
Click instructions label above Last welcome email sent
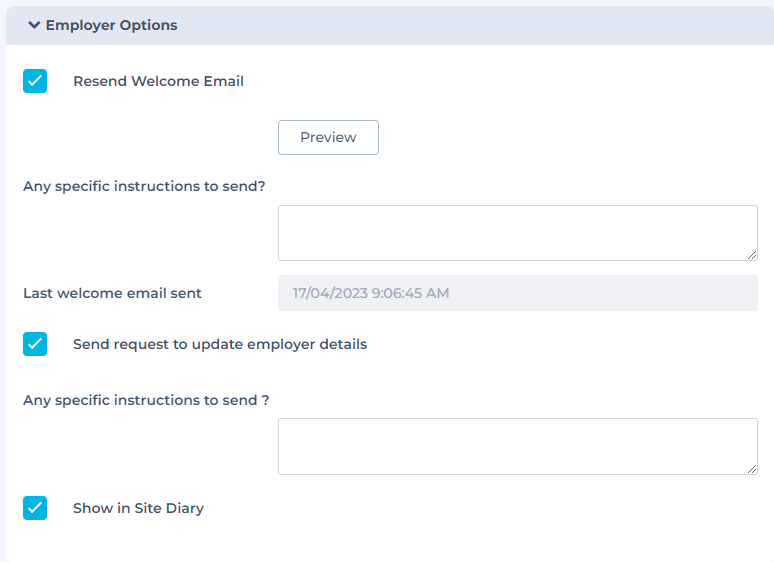[144, 186]
